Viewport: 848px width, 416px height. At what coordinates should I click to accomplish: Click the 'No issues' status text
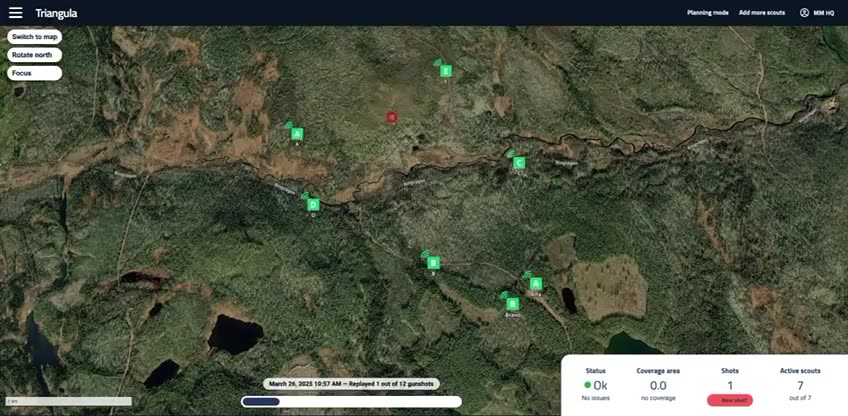tap(595, 398)
